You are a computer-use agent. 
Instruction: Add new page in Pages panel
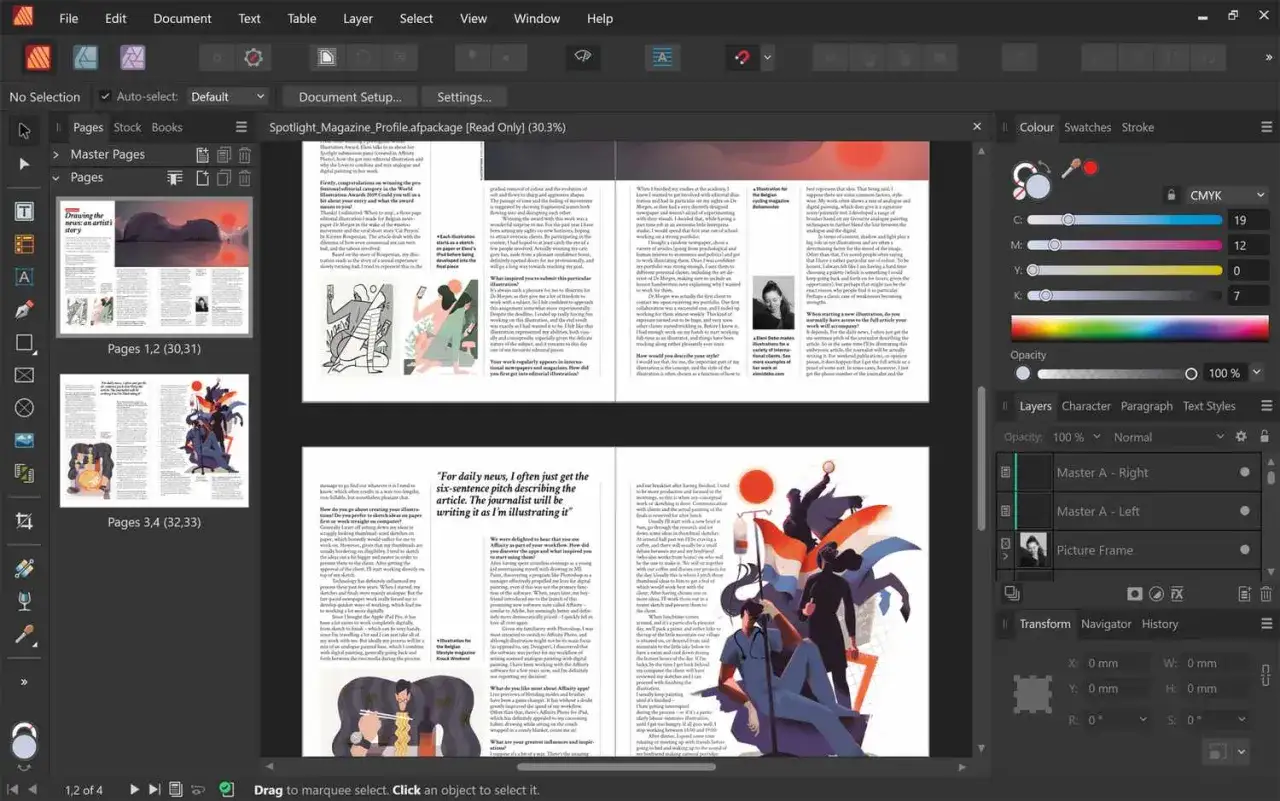202,178
